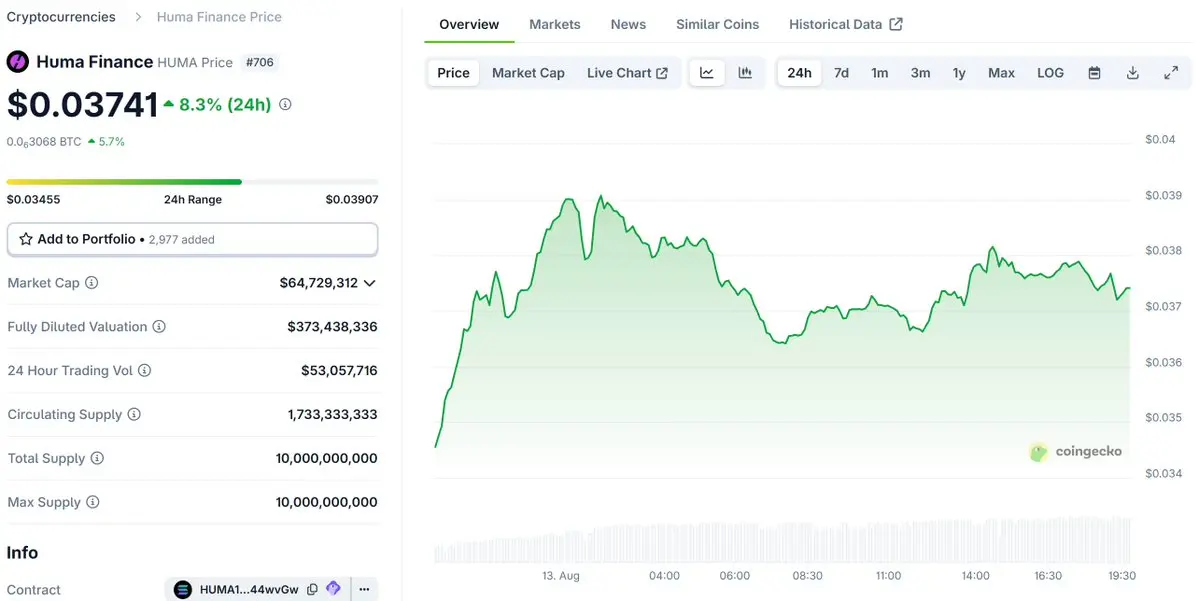Viewport: 1199px width, 601px height.
Task: Switch to the candlestick chart view icon
Action: tap(745, 73)
